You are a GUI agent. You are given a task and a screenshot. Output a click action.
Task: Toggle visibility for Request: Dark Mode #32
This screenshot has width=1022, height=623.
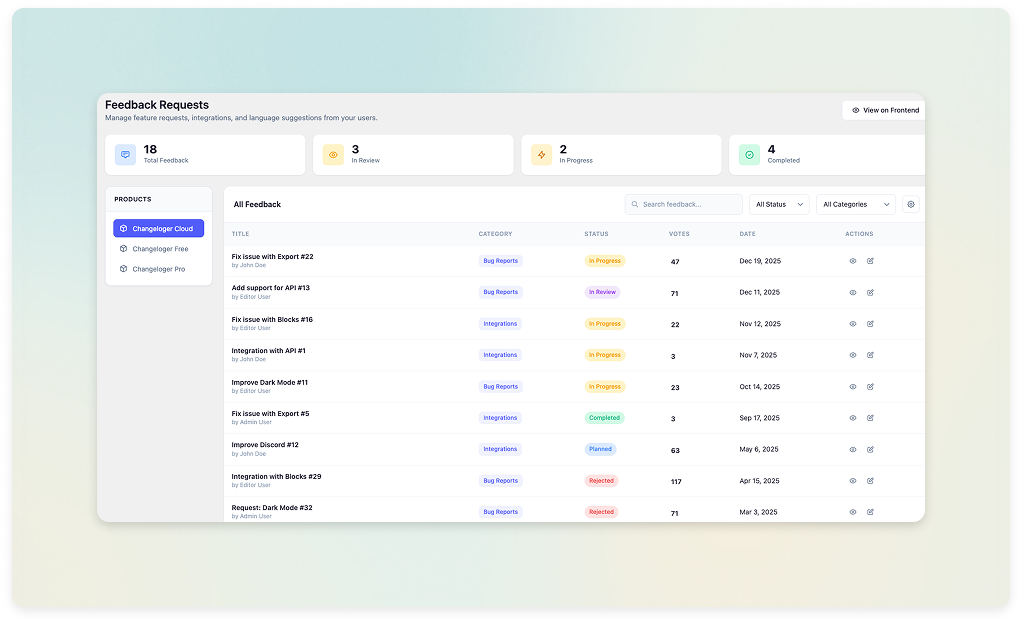pos(852,511)
